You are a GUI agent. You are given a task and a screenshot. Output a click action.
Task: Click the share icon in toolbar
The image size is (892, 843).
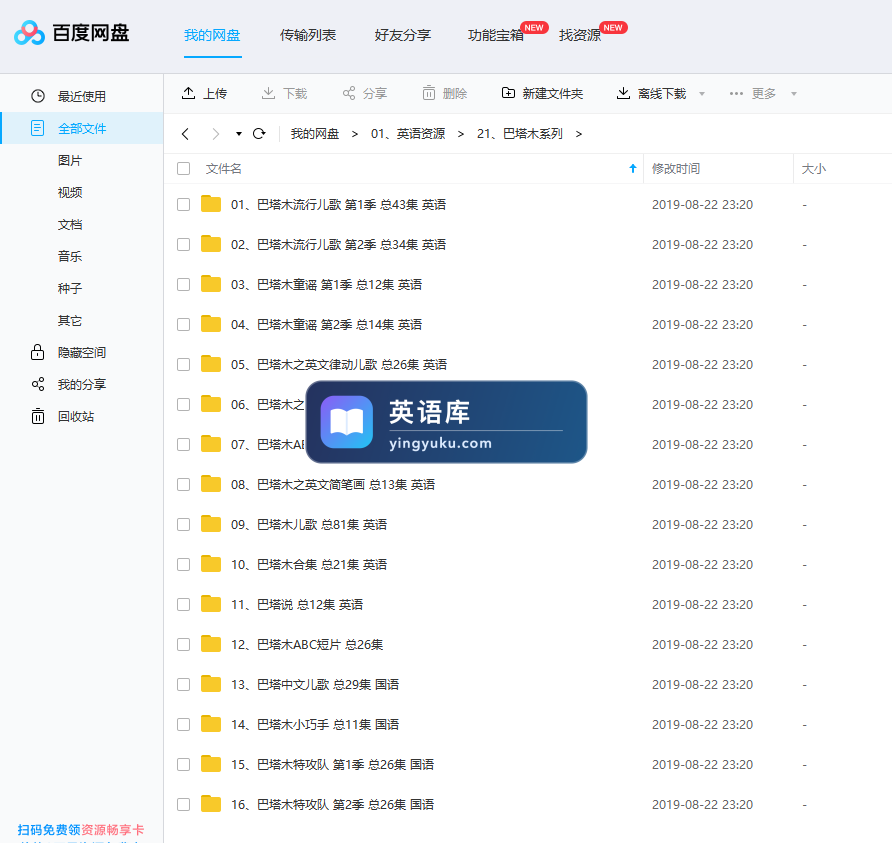pyautogui.click(x=349, y=93)
